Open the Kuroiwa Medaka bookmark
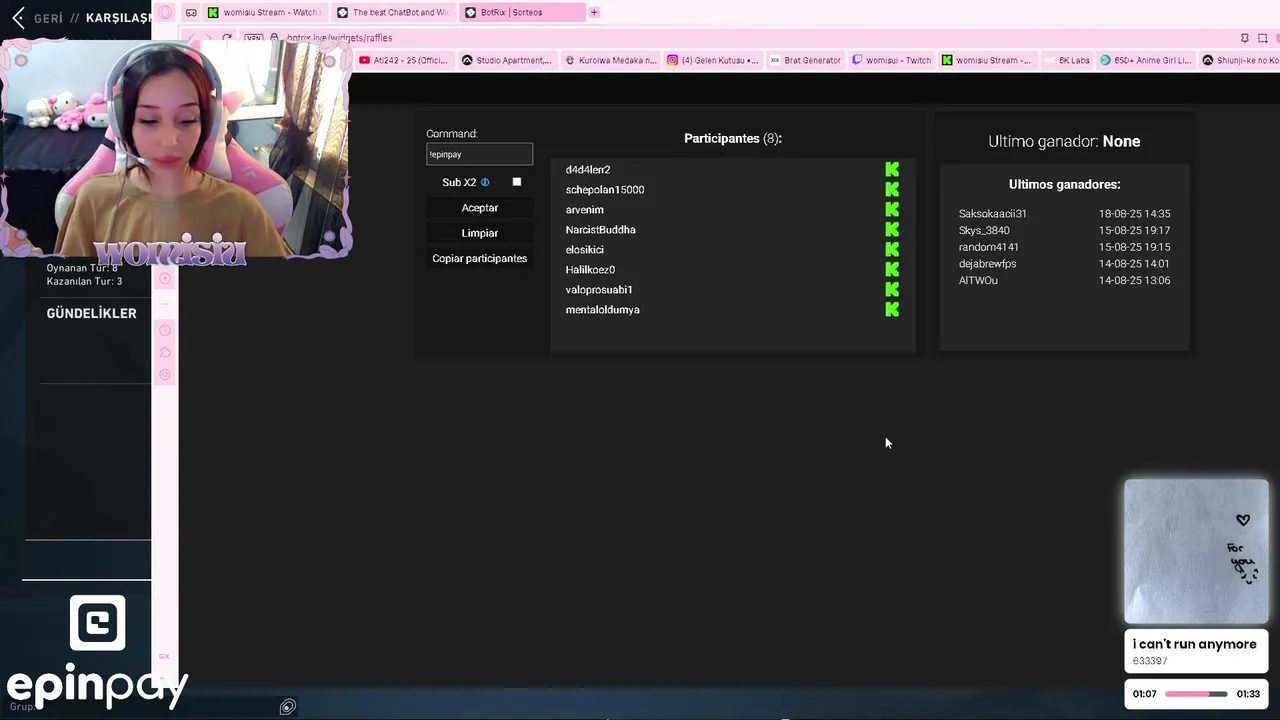 tap(611, 60)
